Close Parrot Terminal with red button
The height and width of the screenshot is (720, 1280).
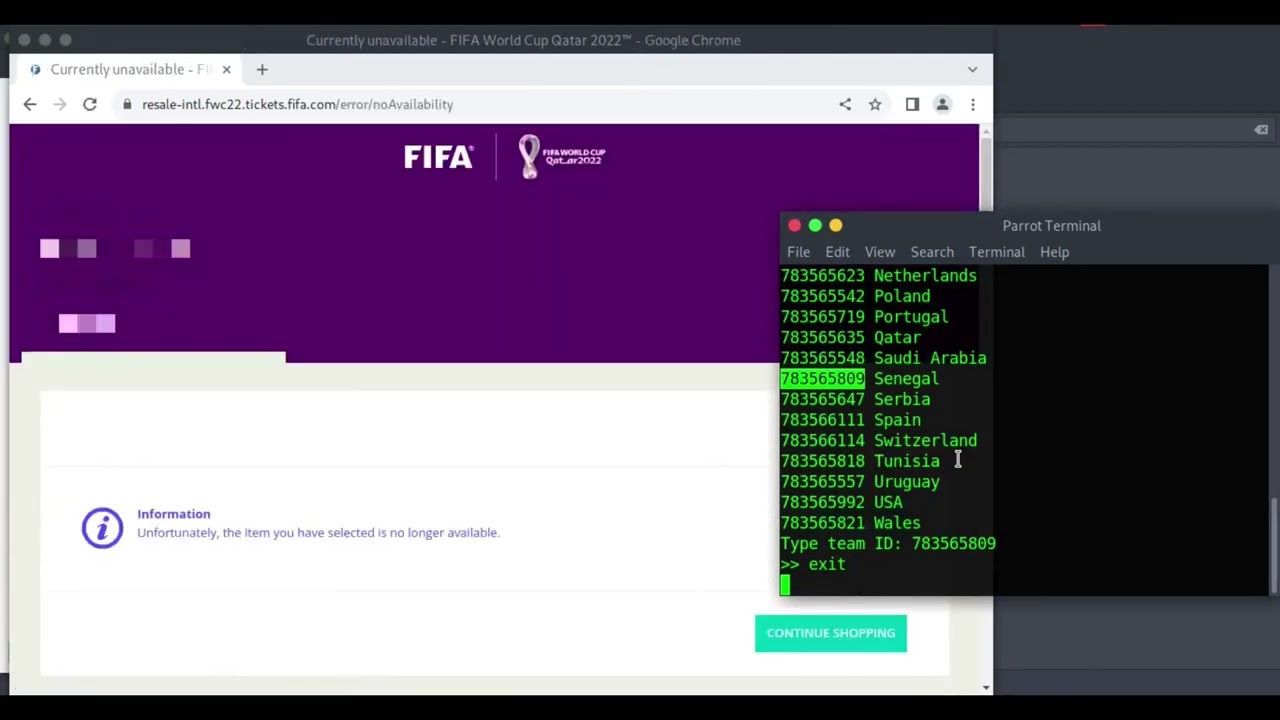tap(794, 225)
